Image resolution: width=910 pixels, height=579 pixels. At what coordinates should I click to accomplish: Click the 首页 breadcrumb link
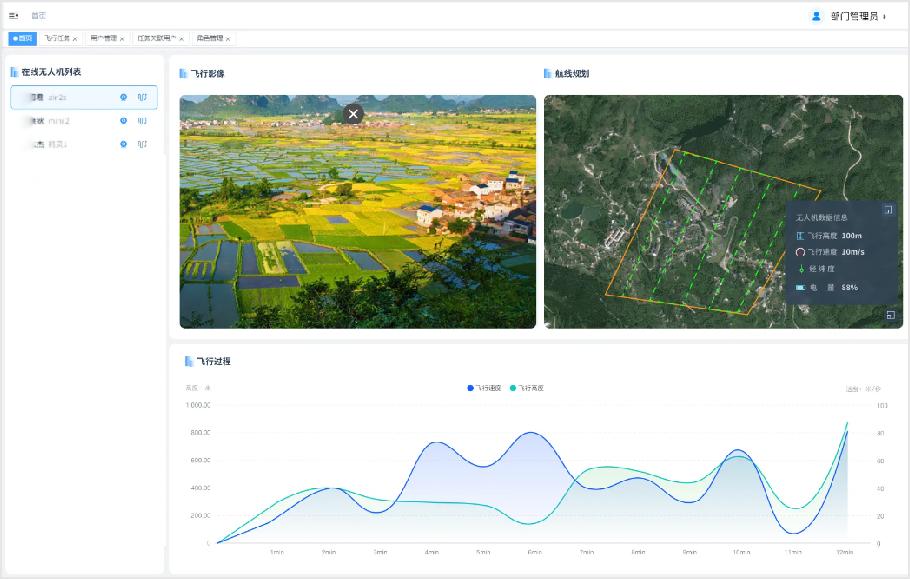coord(38,16)
